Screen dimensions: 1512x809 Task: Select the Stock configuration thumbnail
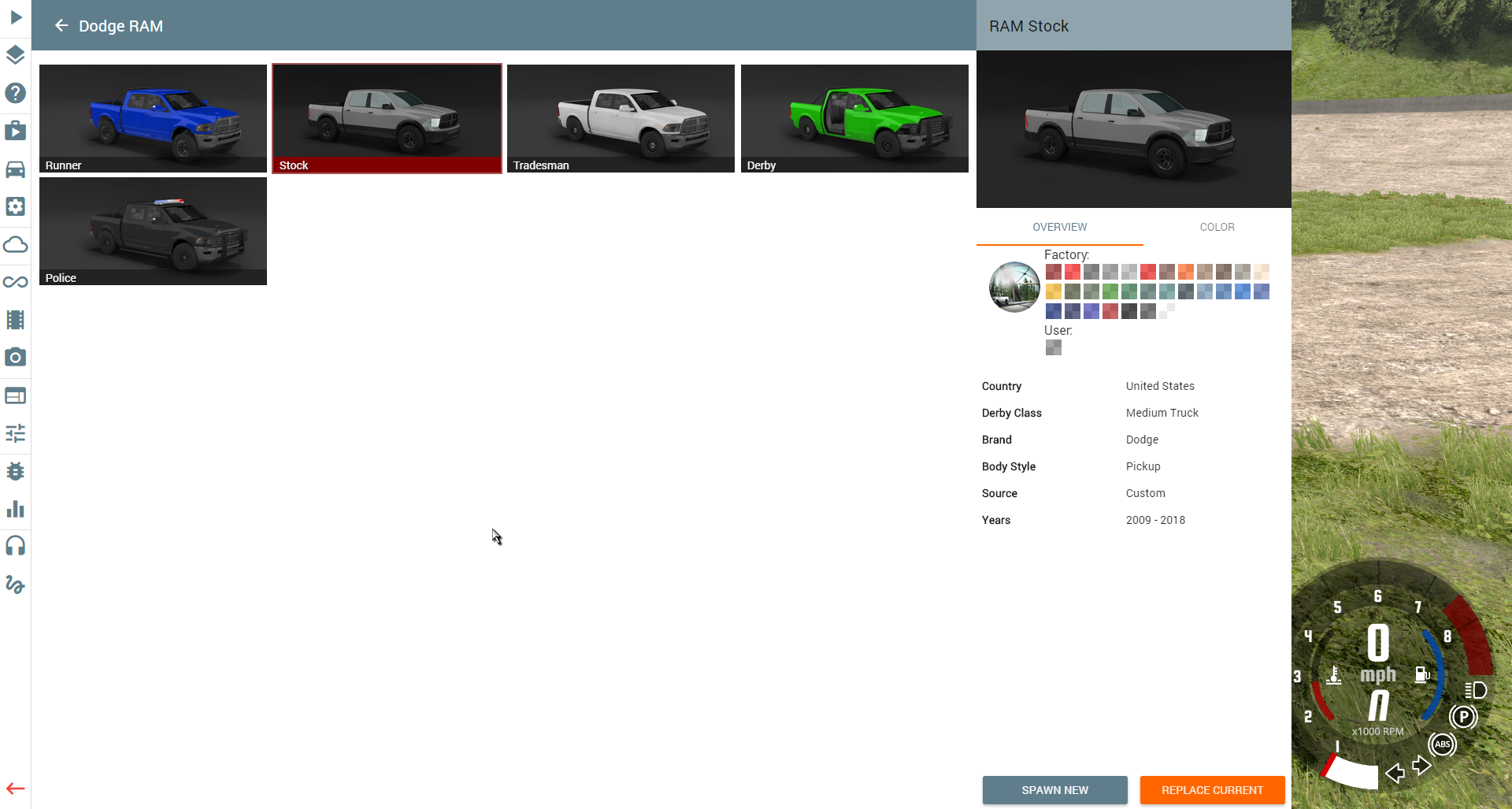point(387,118)
